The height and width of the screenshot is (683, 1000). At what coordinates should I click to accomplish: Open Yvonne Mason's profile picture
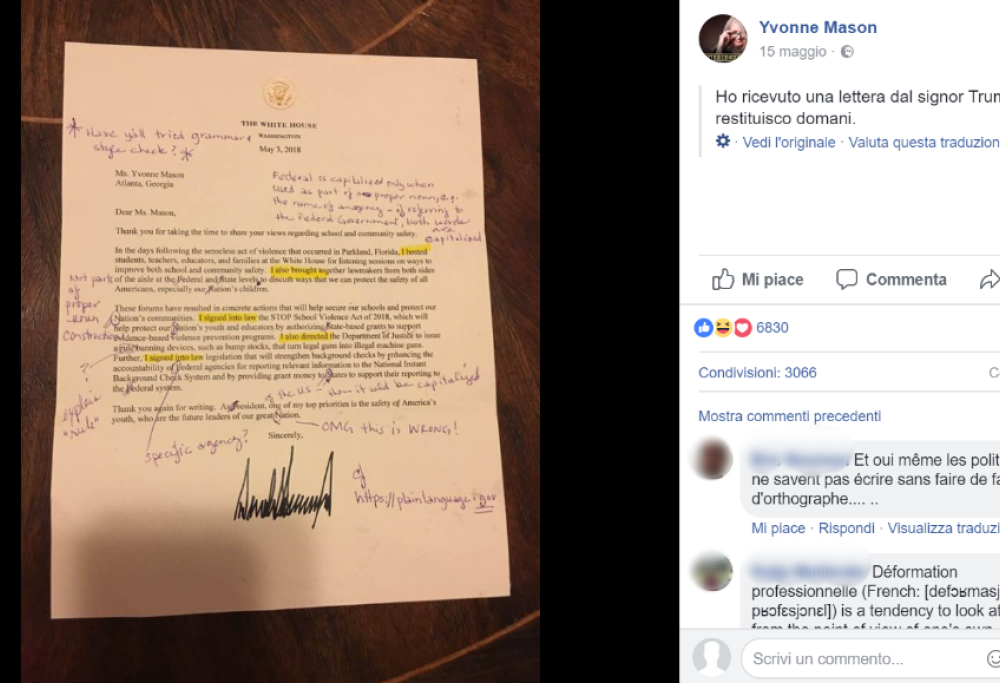723,38
